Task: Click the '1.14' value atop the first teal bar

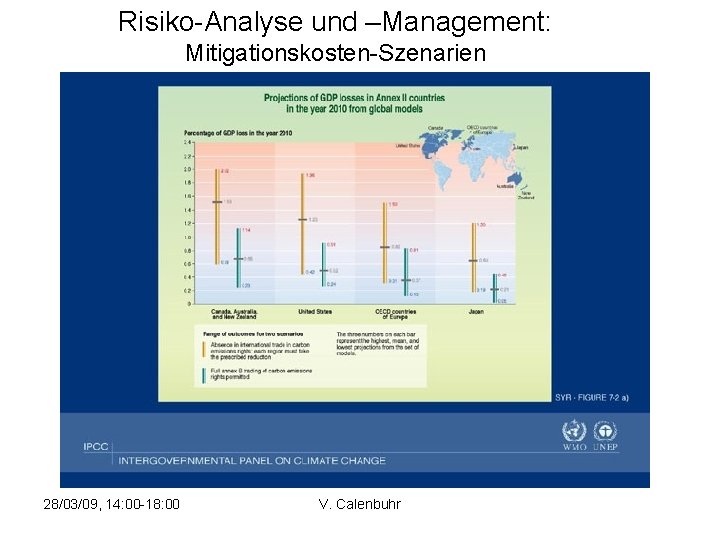Action: [246, 230]
